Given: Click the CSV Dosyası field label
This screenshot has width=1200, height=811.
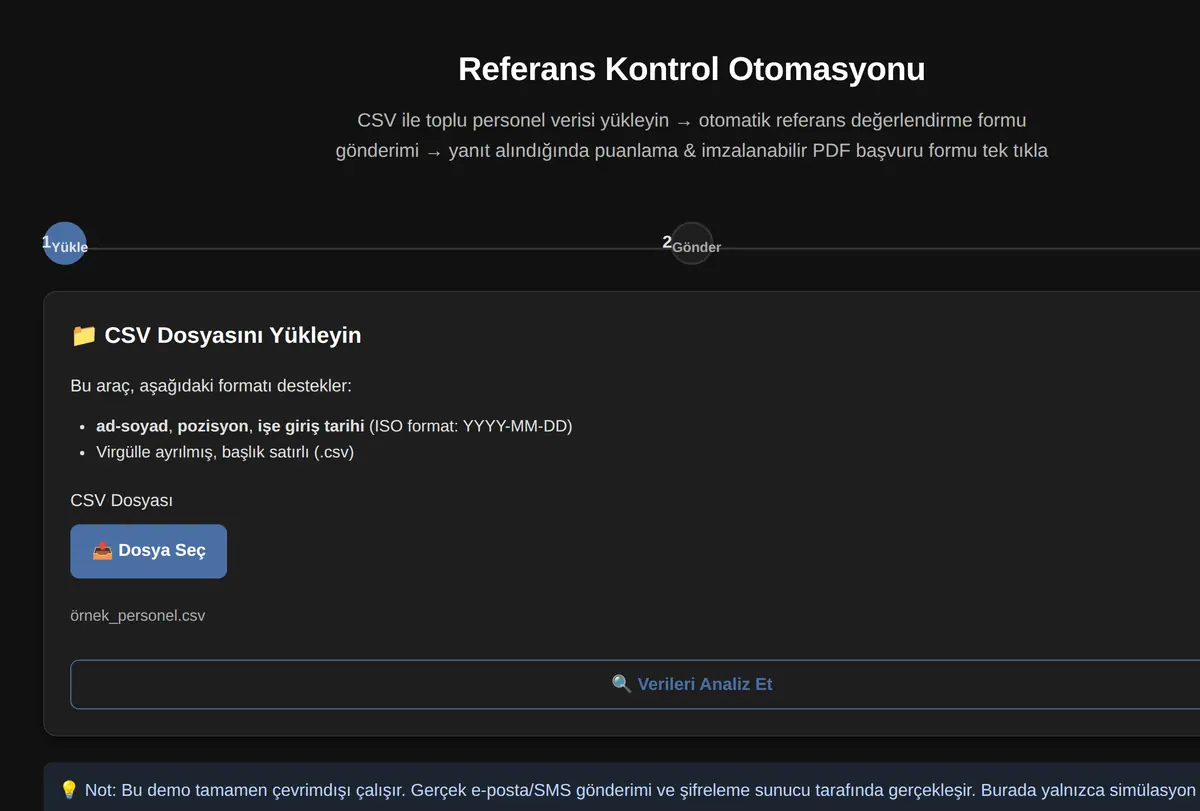Looking at the screenshot, I should pos(121,500).
